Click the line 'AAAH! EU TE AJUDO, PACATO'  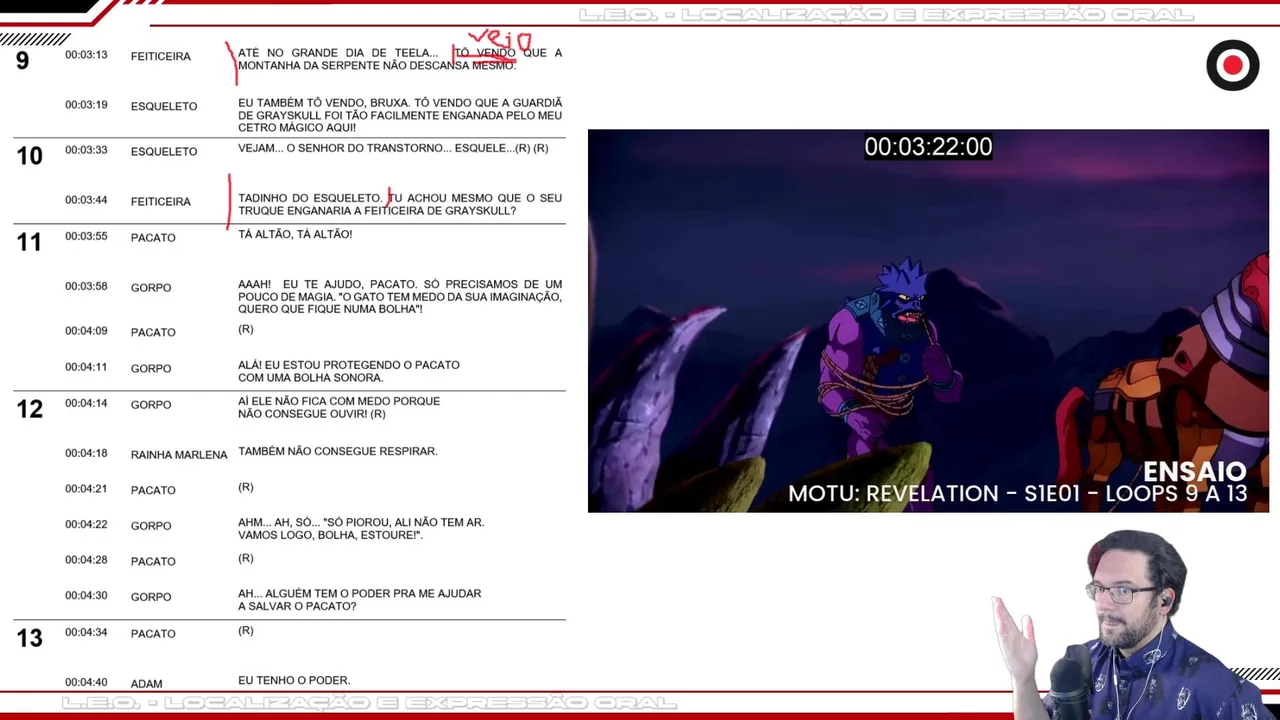pos(400,297)
